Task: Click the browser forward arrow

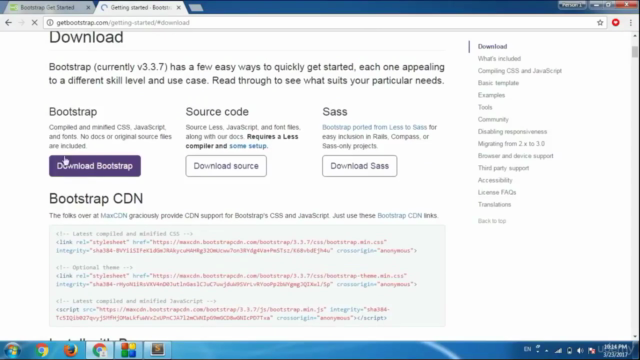Action: point(21,22)
